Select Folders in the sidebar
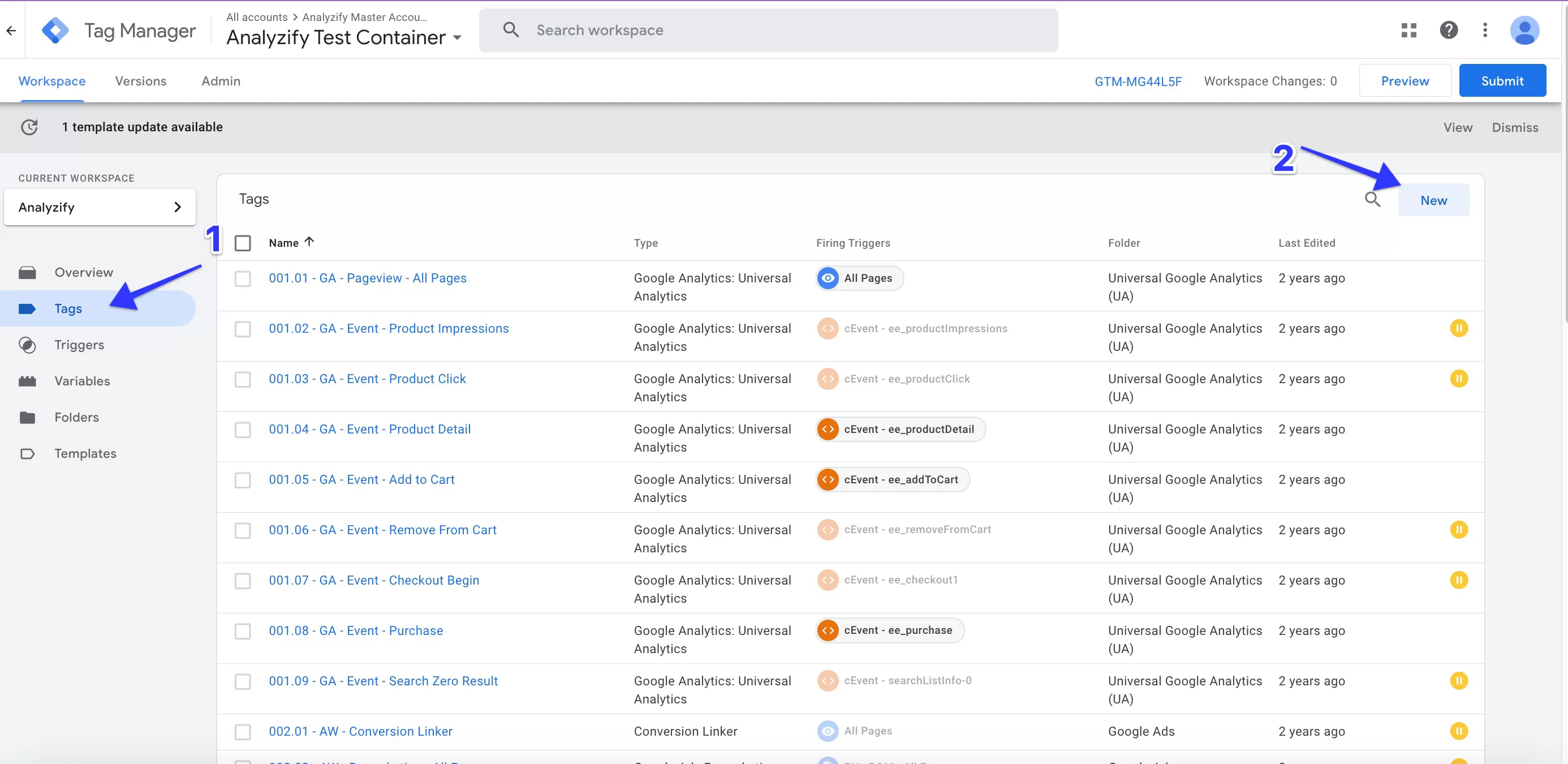This screenshot has height=764, width=1568. coord(77,418)
